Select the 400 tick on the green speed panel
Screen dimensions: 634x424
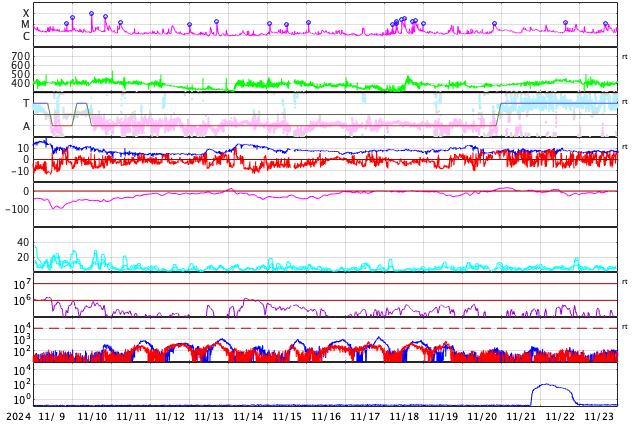21,83
